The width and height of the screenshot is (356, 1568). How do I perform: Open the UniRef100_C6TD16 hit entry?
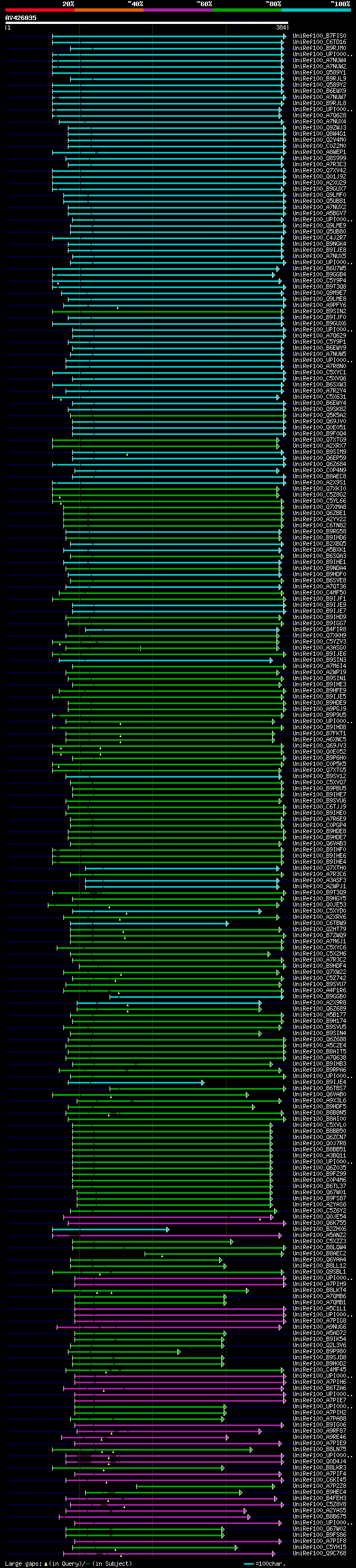319,42
